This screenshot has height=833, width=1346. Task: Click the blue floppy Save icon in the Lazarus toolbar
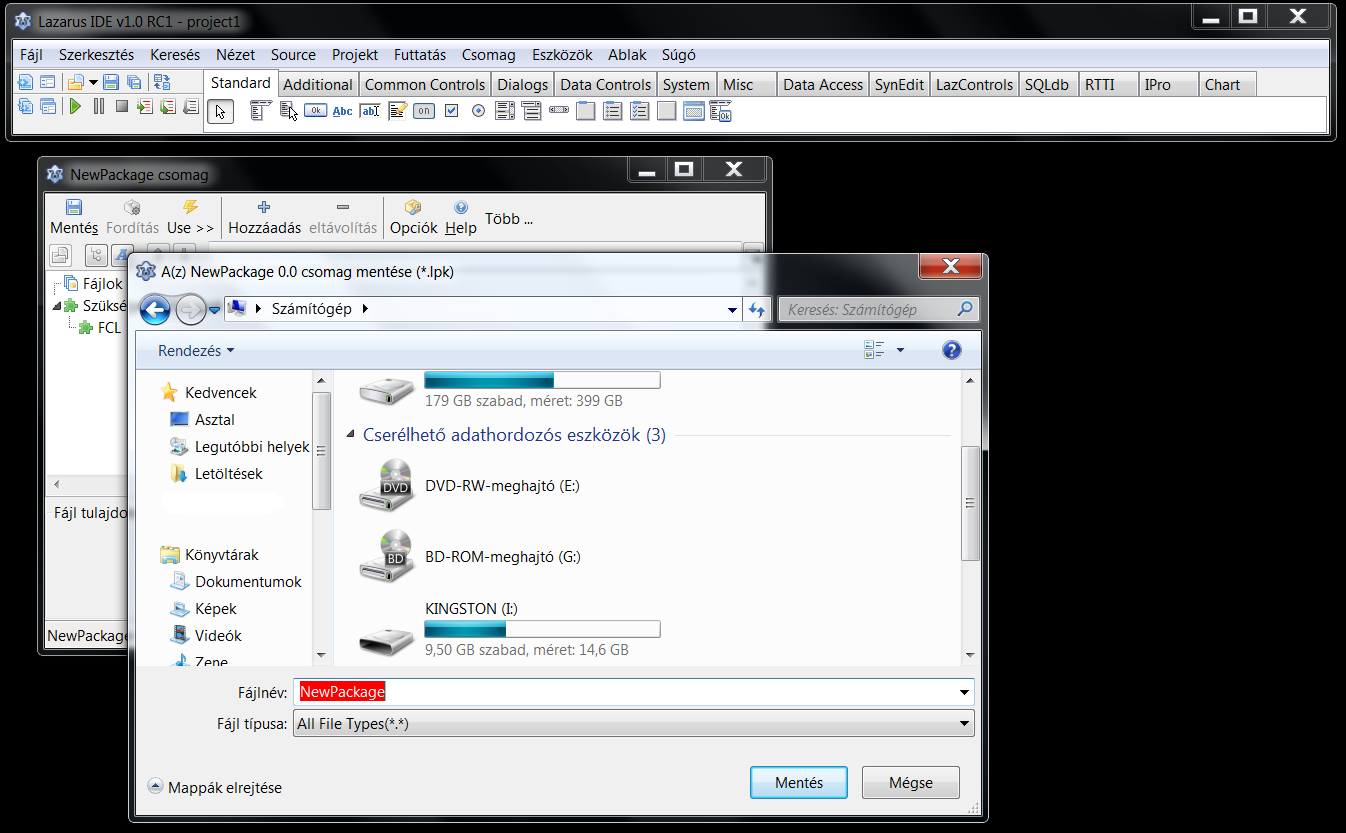[x=111, y=82]
